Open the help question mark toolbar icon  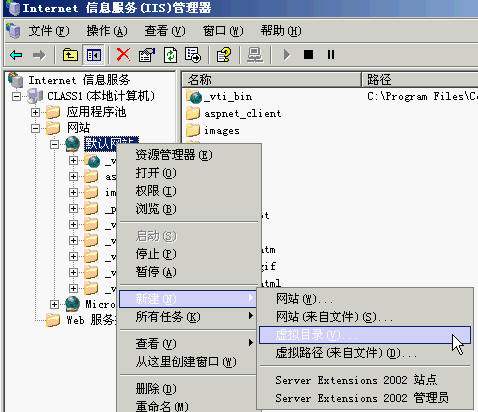pos(224,55)
